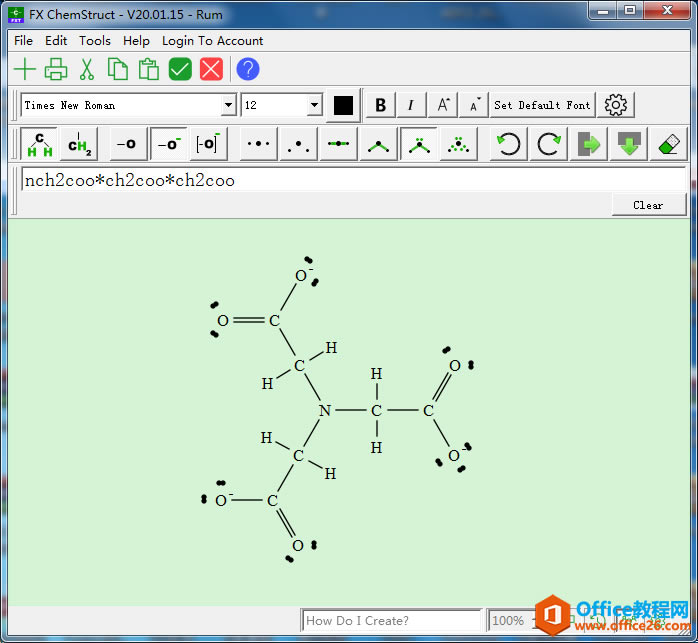Click the How Do I Create search box
This screenshot has width=698, height=643.
(392, 620)
